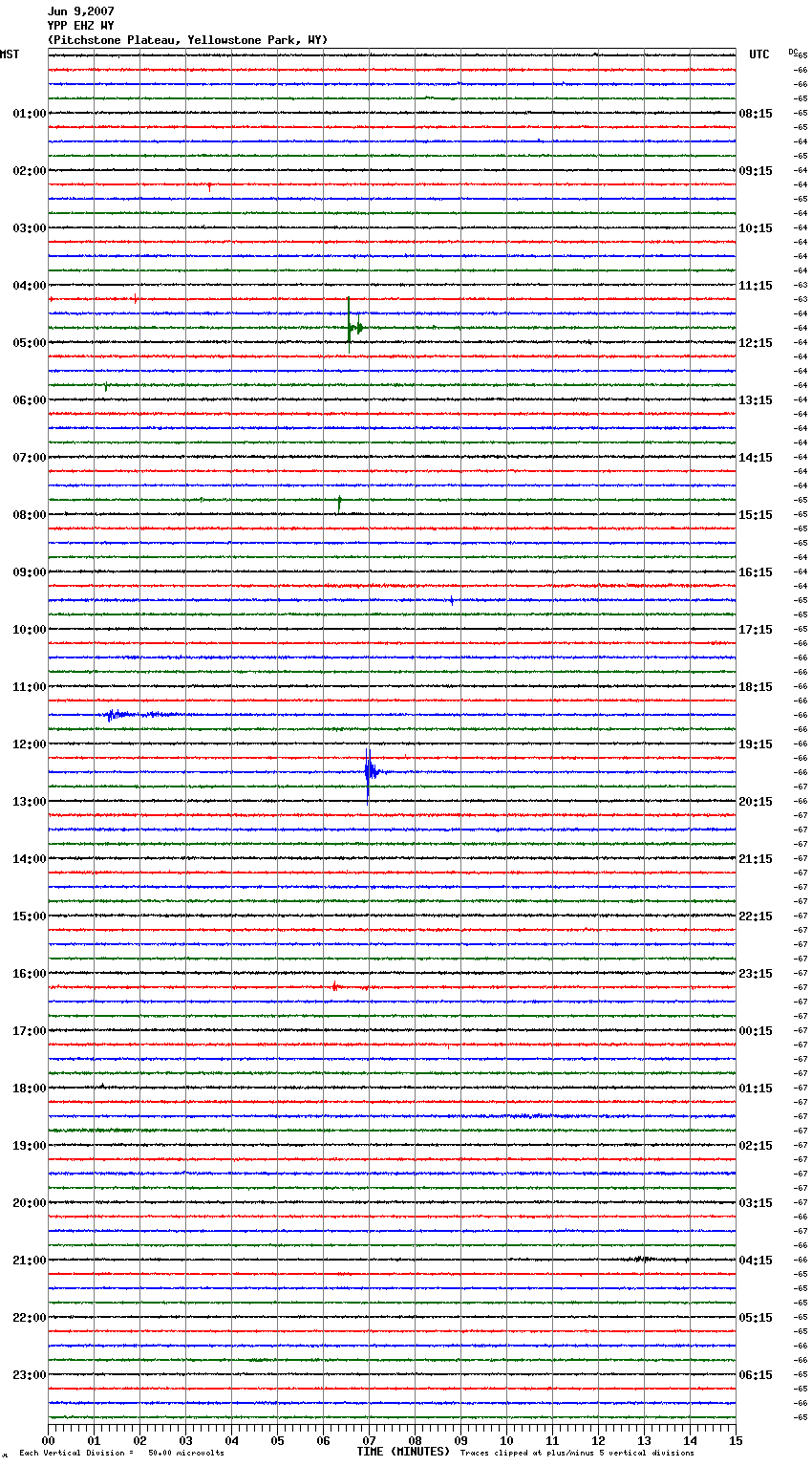Image resolution: width=812 pixels, height=1466 pixels.
Task: Click the 'Each Vertical Division = 50.00 microvolts' note
Action: coord(122,1454)
